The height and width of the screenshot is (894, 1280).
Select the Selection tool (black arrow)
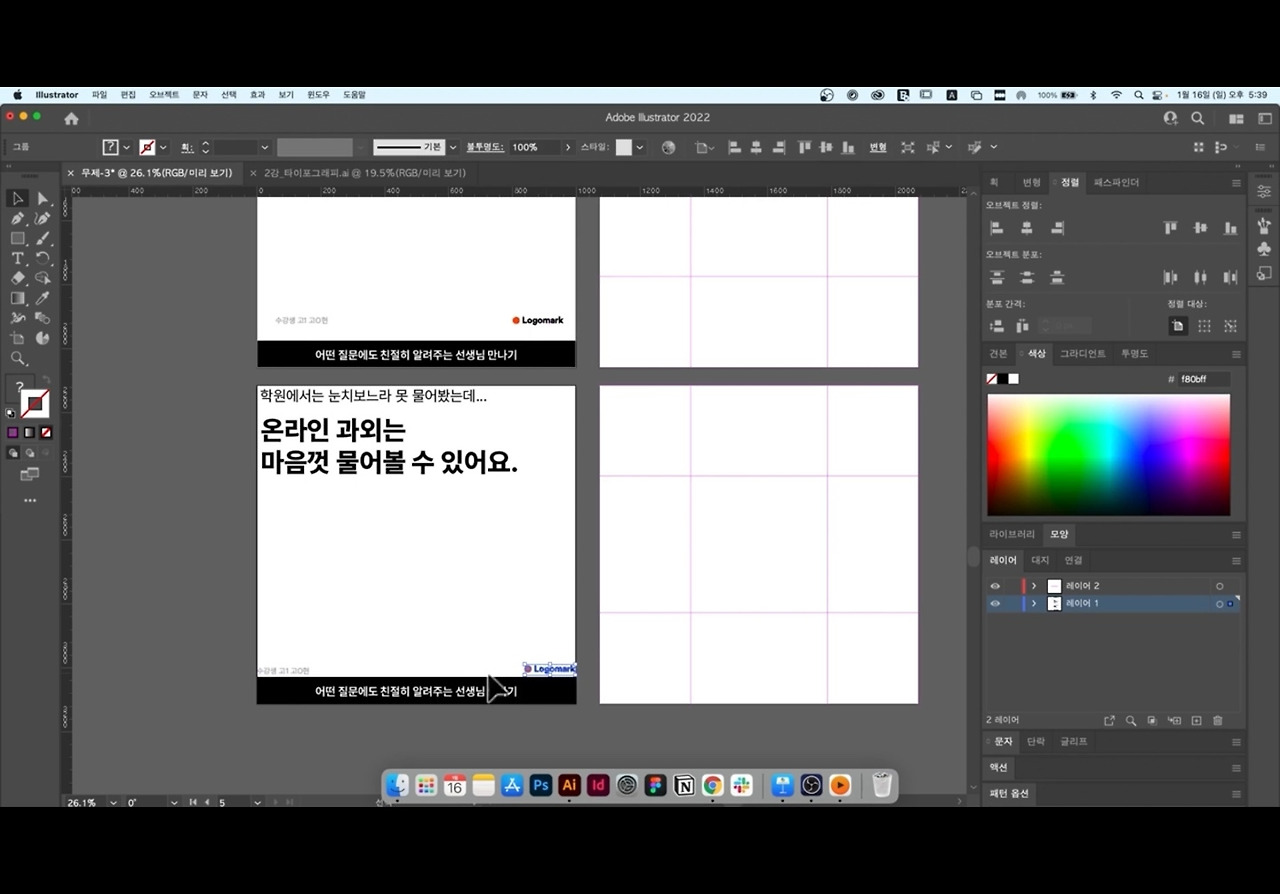[x=18, y=199]
